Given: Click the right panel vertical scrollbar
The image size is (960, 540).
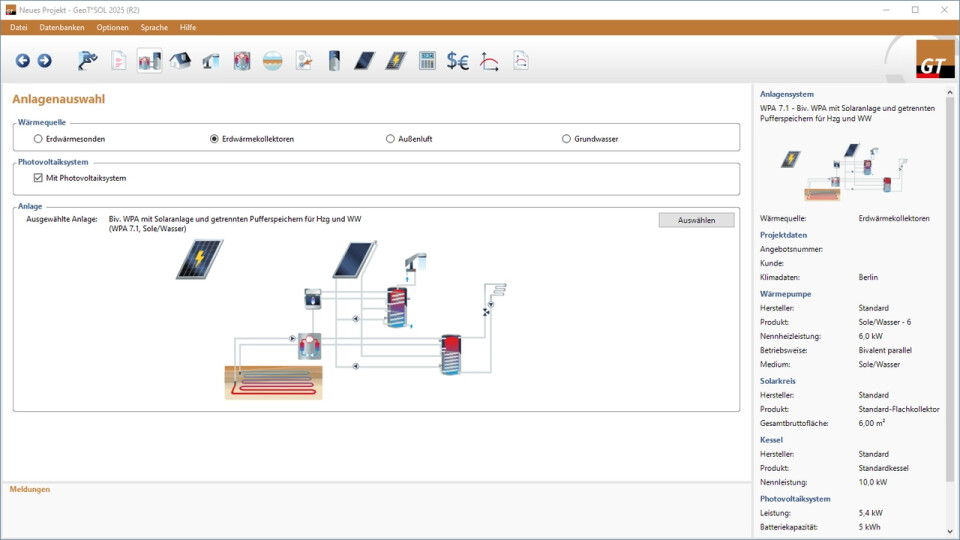Looking at the screenshot, I should [949, 300].
